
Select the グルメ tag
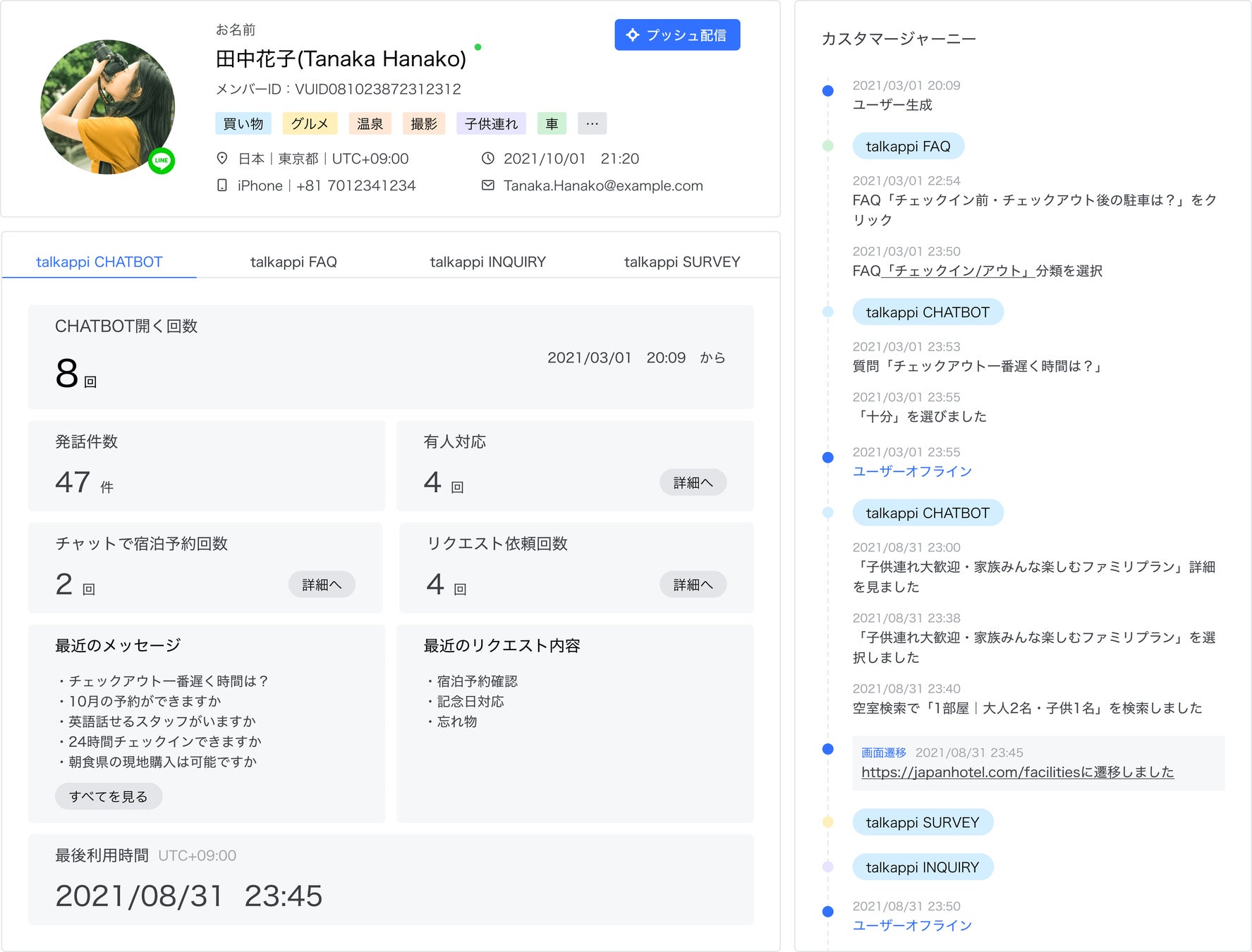pos(310,123)
